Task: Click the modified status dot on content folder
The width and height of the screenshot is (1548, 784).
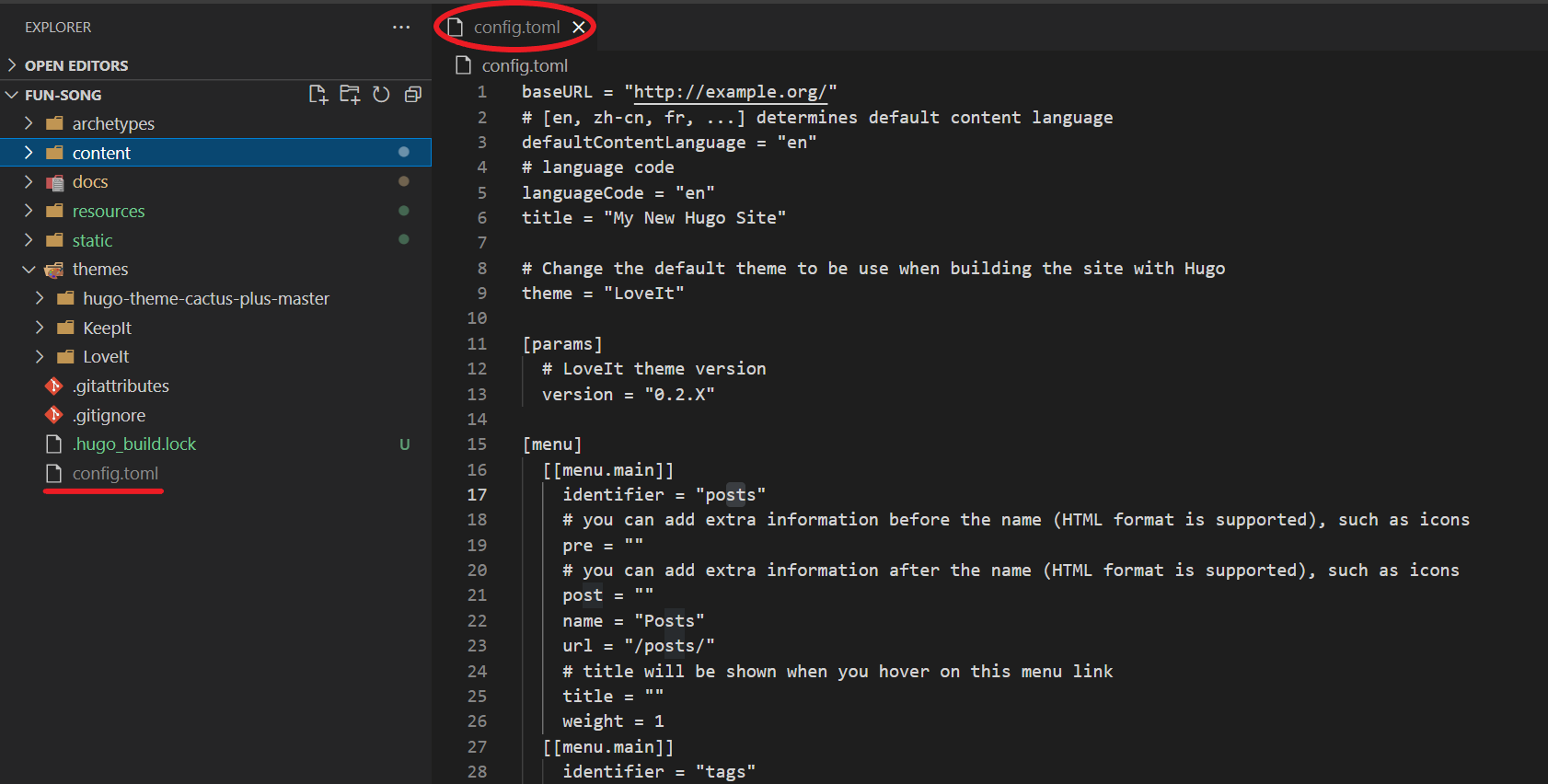Action: click(x=403, y=152)
